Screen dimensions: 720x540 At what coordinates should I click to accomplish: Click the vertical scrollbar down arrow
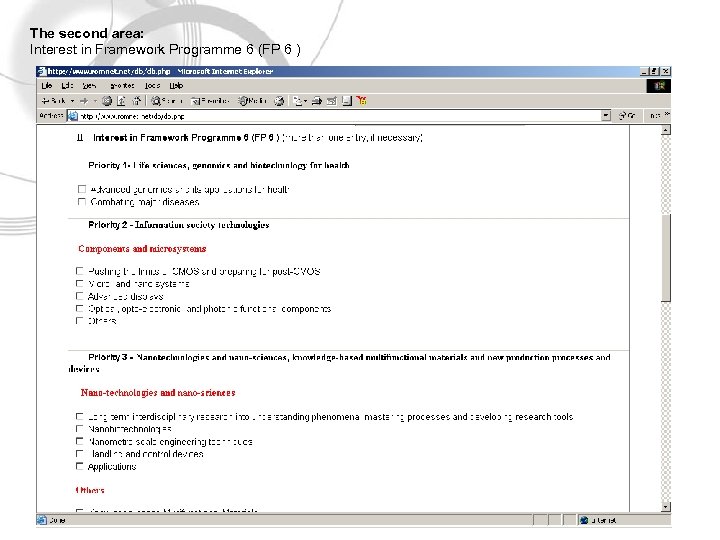(666, 507)
